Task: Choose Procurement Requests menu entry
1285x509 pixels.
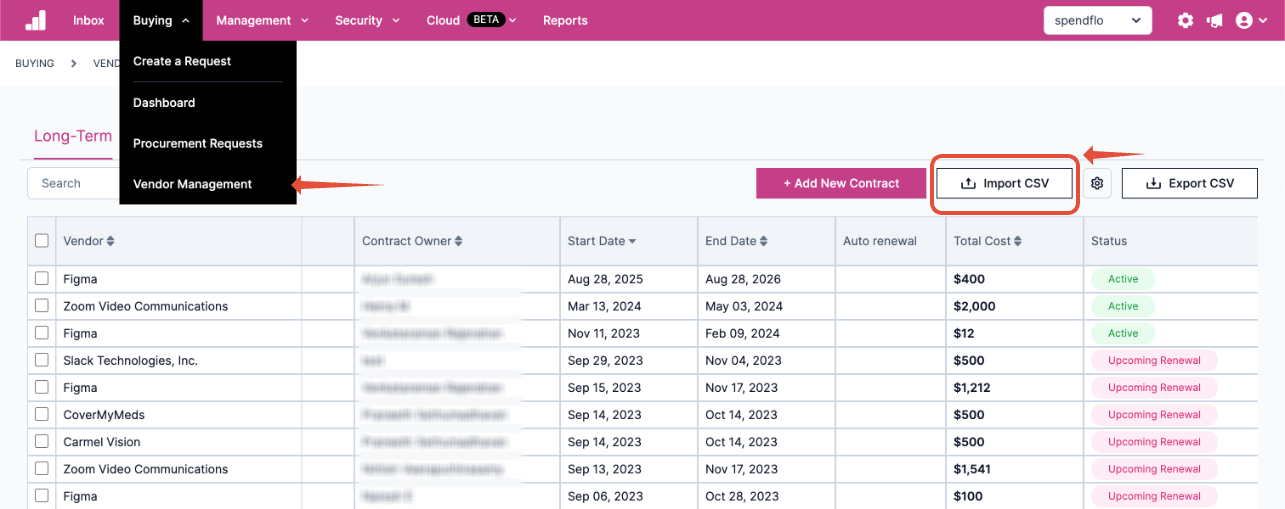Action: pyautogui.click(x=198, y=143)
